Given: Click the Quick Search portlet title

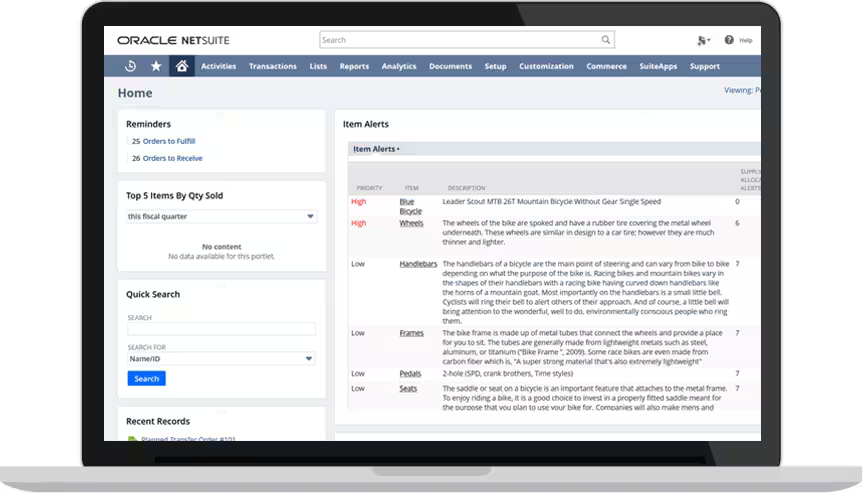Looking at the screenshot, I should coord(153,294).
